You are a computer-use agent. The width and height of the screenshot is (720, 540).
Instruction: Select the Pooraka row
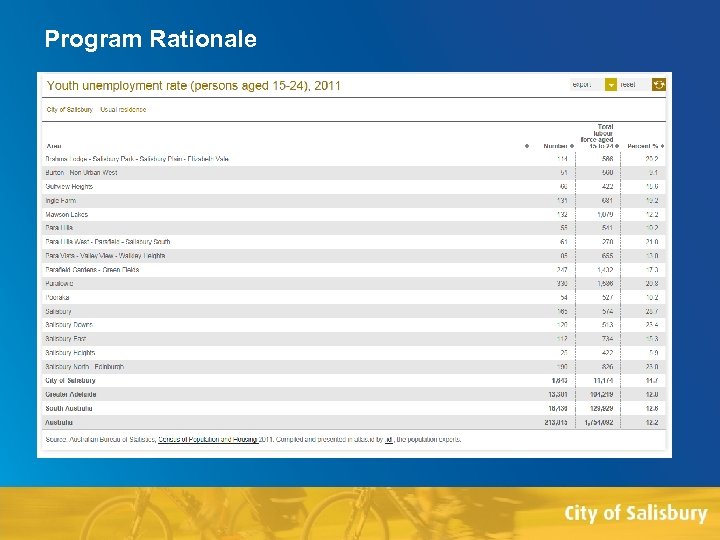pyautogui.click(x=354, y=298)
